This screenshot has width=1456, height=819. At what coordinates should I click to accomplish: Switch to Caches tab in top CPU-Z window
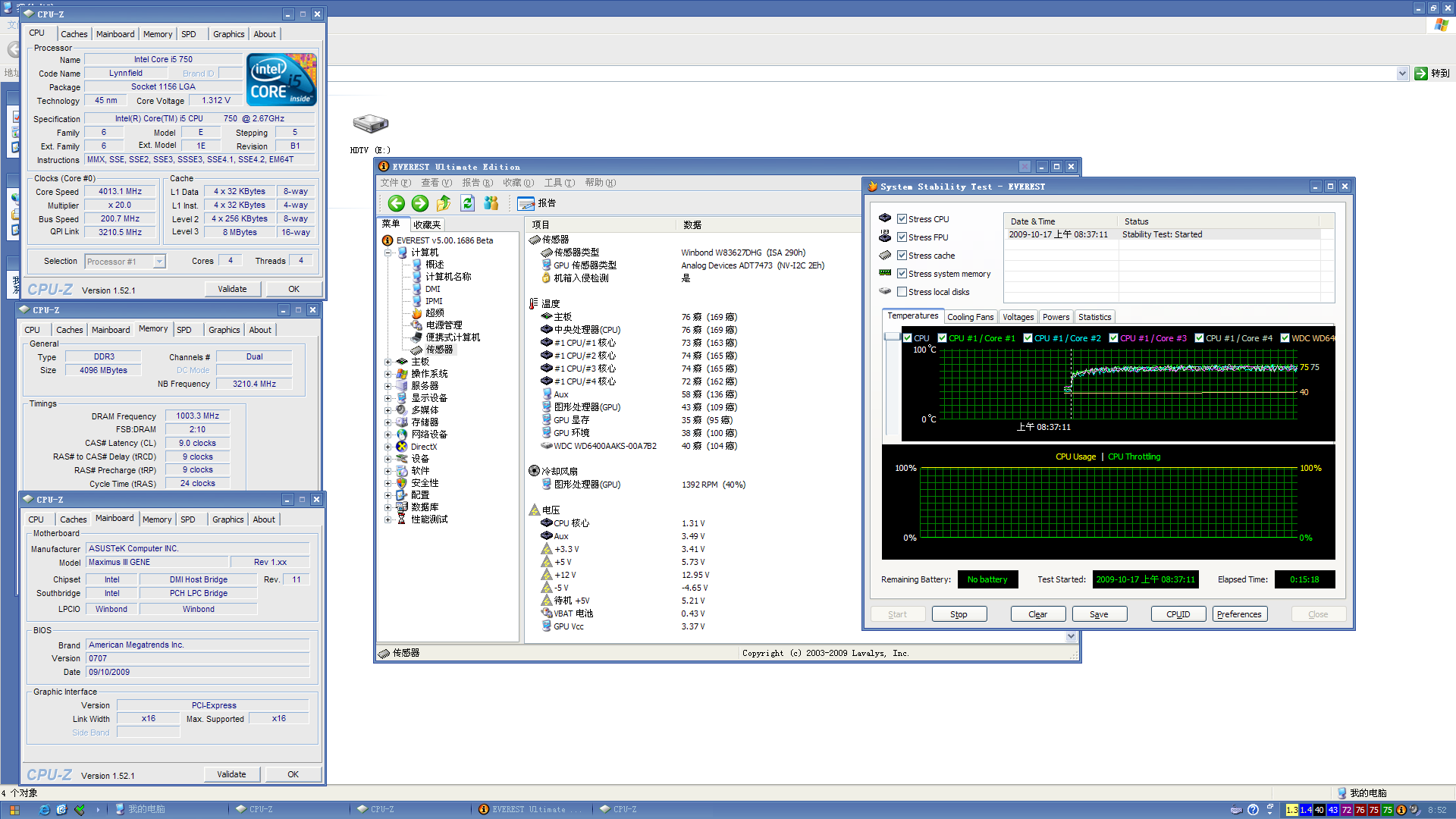[x=74, y=34]
